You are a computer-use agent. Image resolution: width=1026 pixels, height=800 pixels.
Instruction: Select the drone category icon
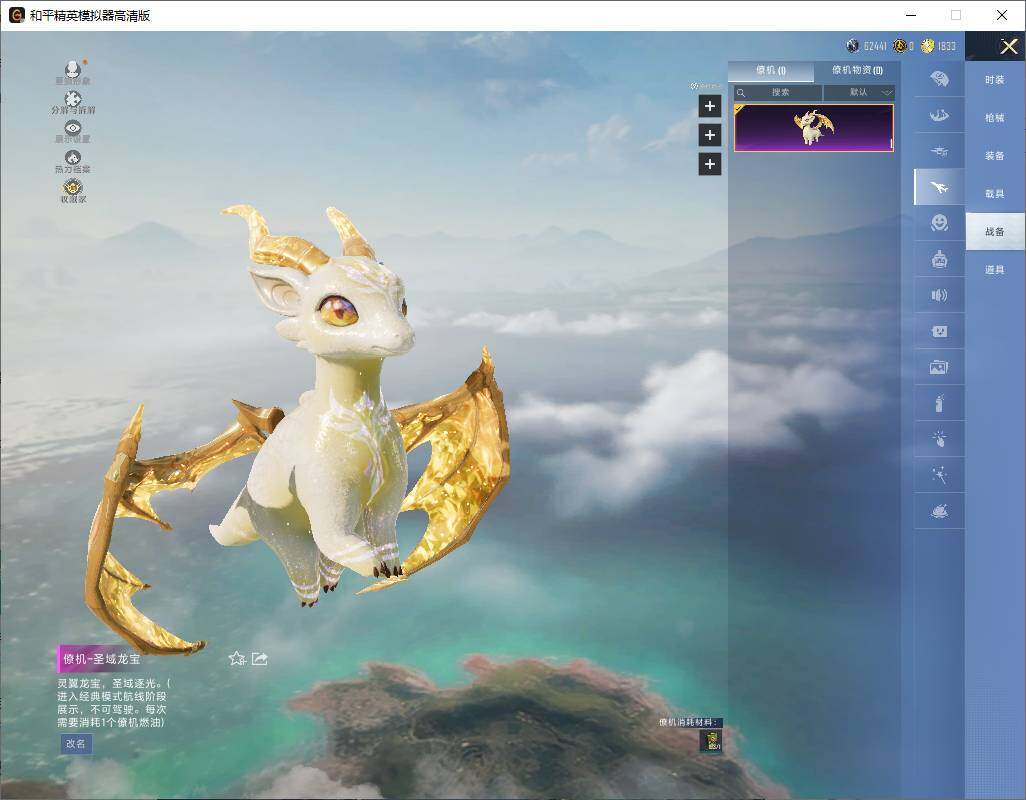940,151
